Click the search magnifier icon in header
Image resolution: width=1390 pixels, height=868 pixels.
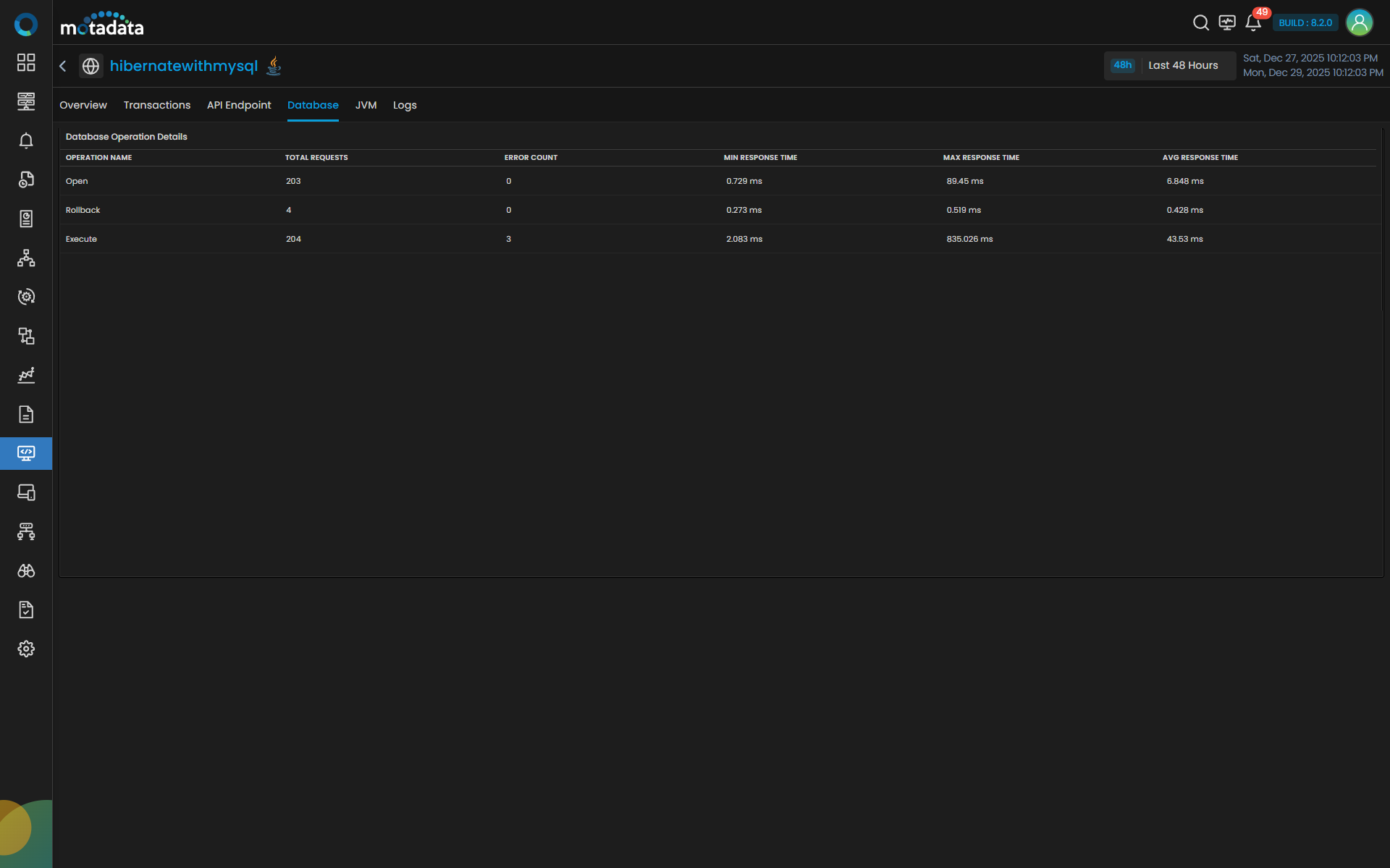point(1200,23)
